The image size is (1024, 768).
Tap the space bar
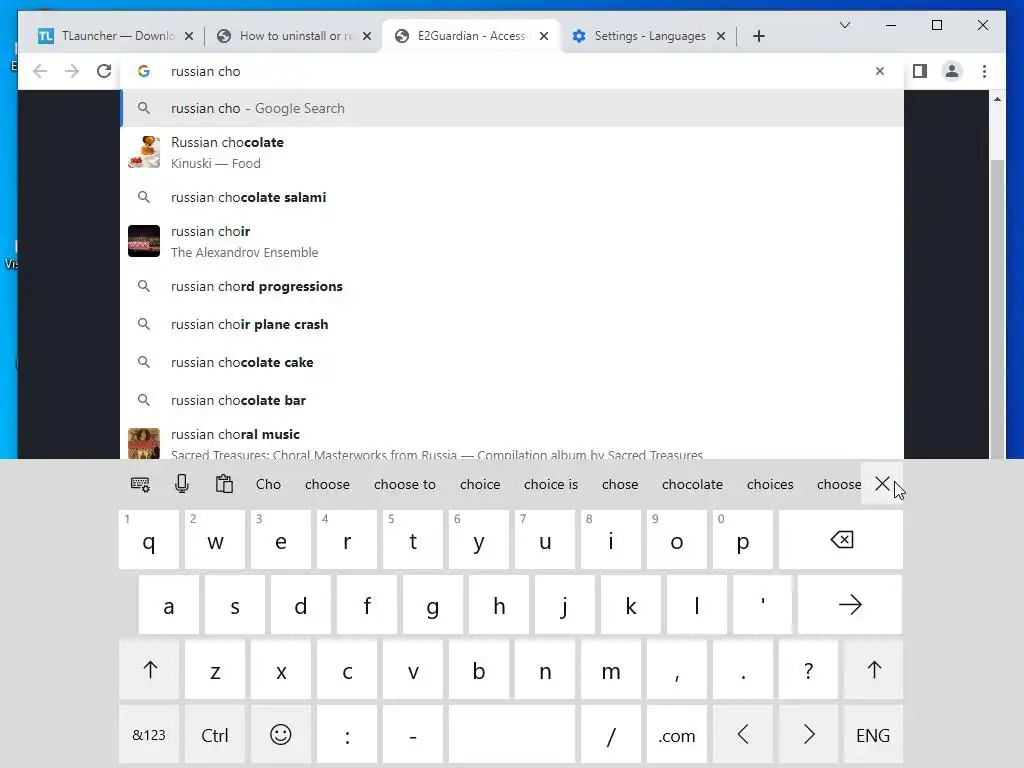click(x=512, y=735)
